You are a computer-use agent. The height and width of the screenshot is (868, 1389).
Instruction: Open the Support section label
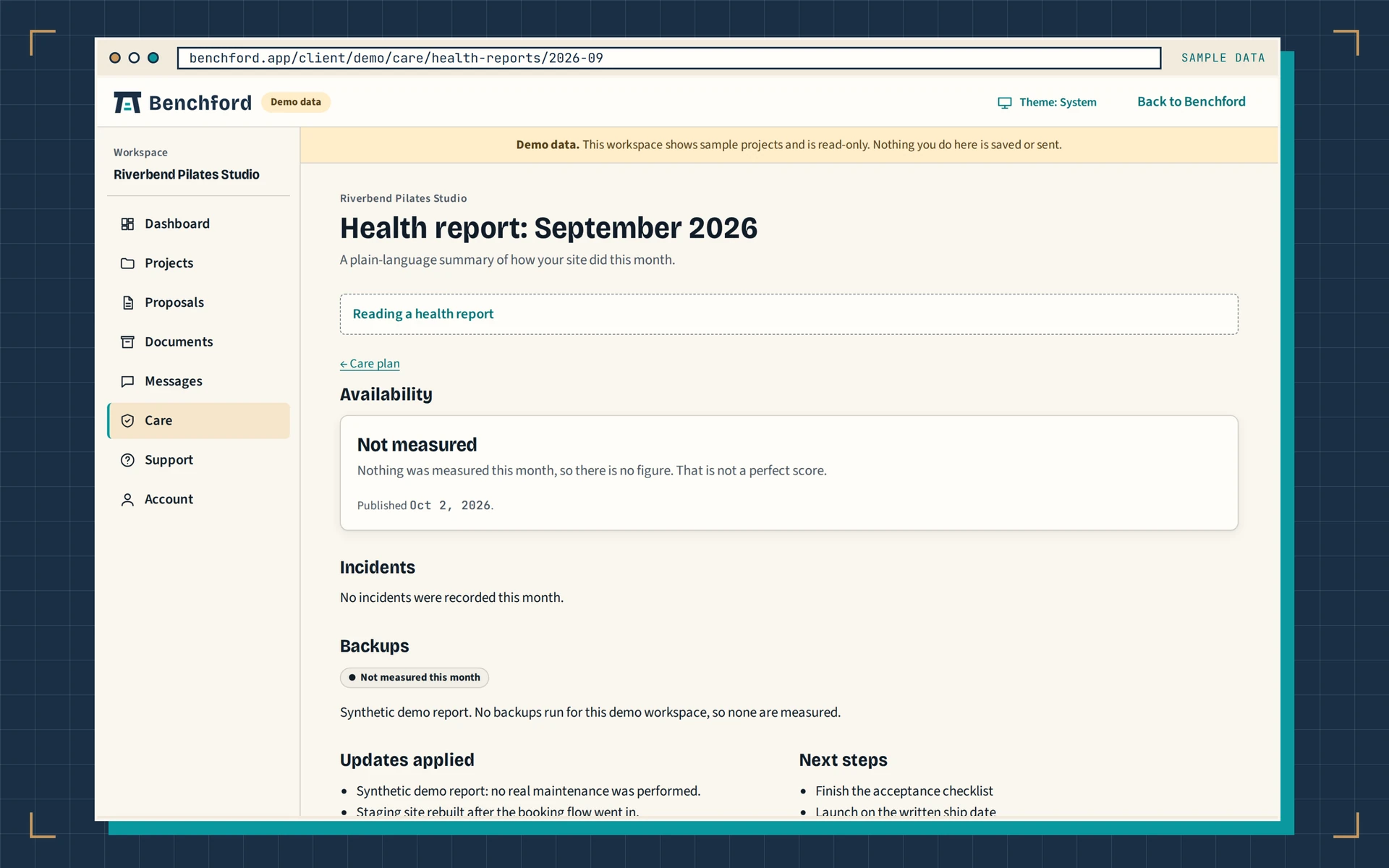(169, 460)
